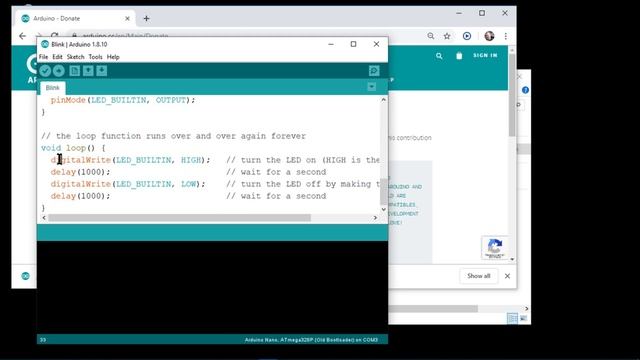This screenshot has height=360, width=640.
Task: Click the loop function comment line
Action: click(x=173, y=136)
